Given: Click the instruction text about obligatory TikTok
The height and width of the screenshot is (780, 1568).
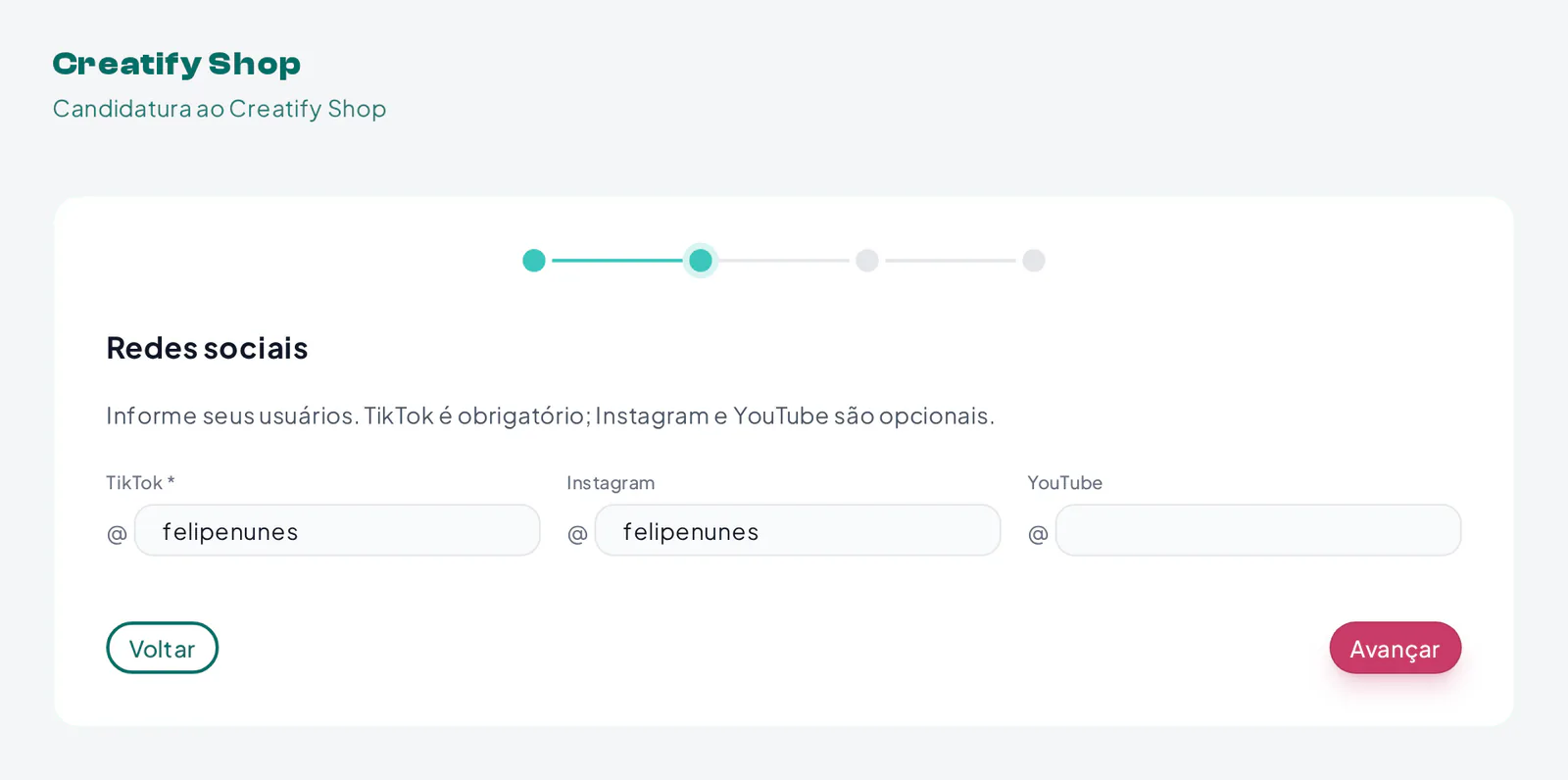Looking at the screenshot, I should click(550, 415).
